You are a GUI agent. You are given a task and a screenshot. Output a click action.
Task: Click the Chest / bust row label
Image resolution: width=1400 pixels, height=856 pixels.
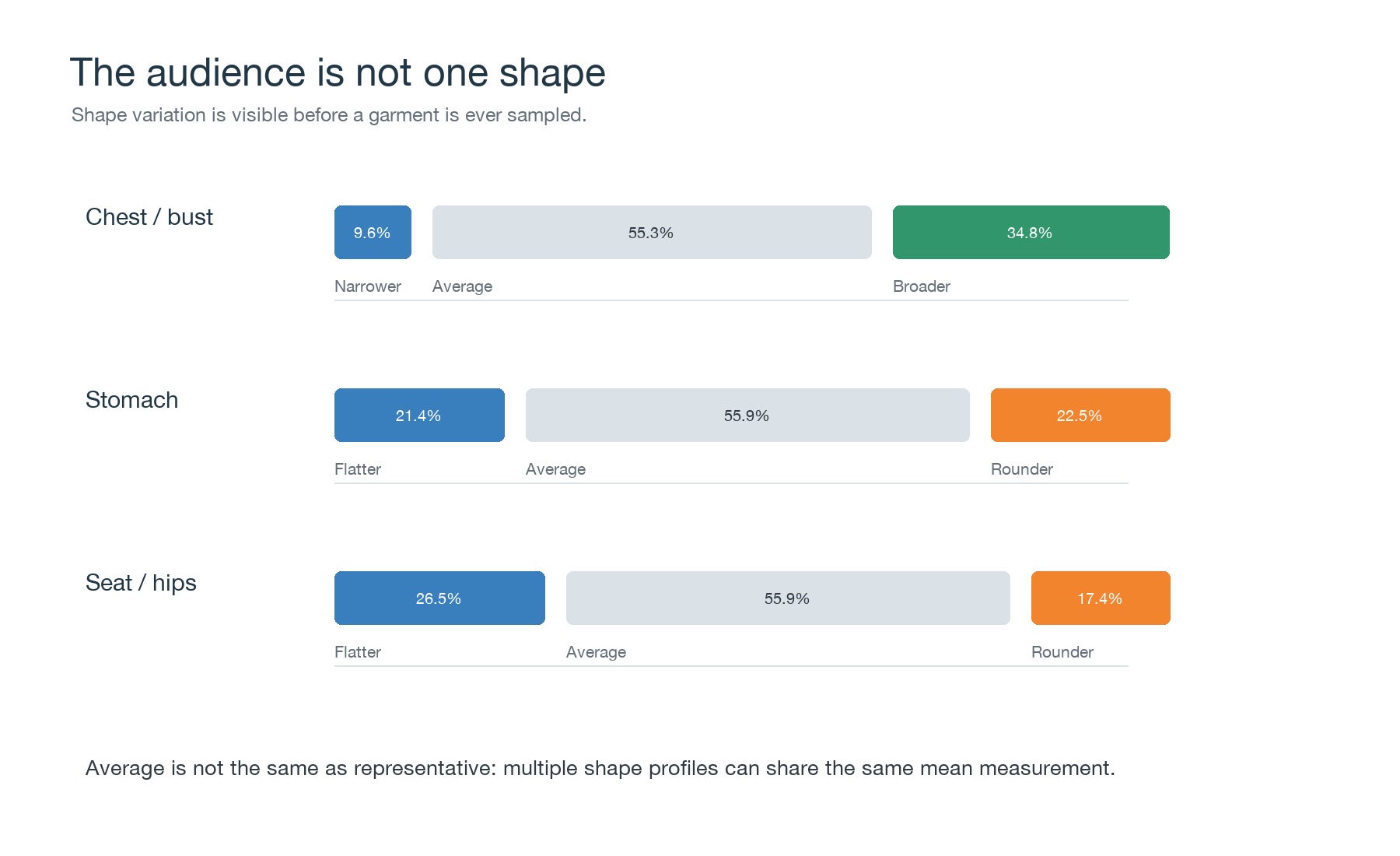[149, 217]
